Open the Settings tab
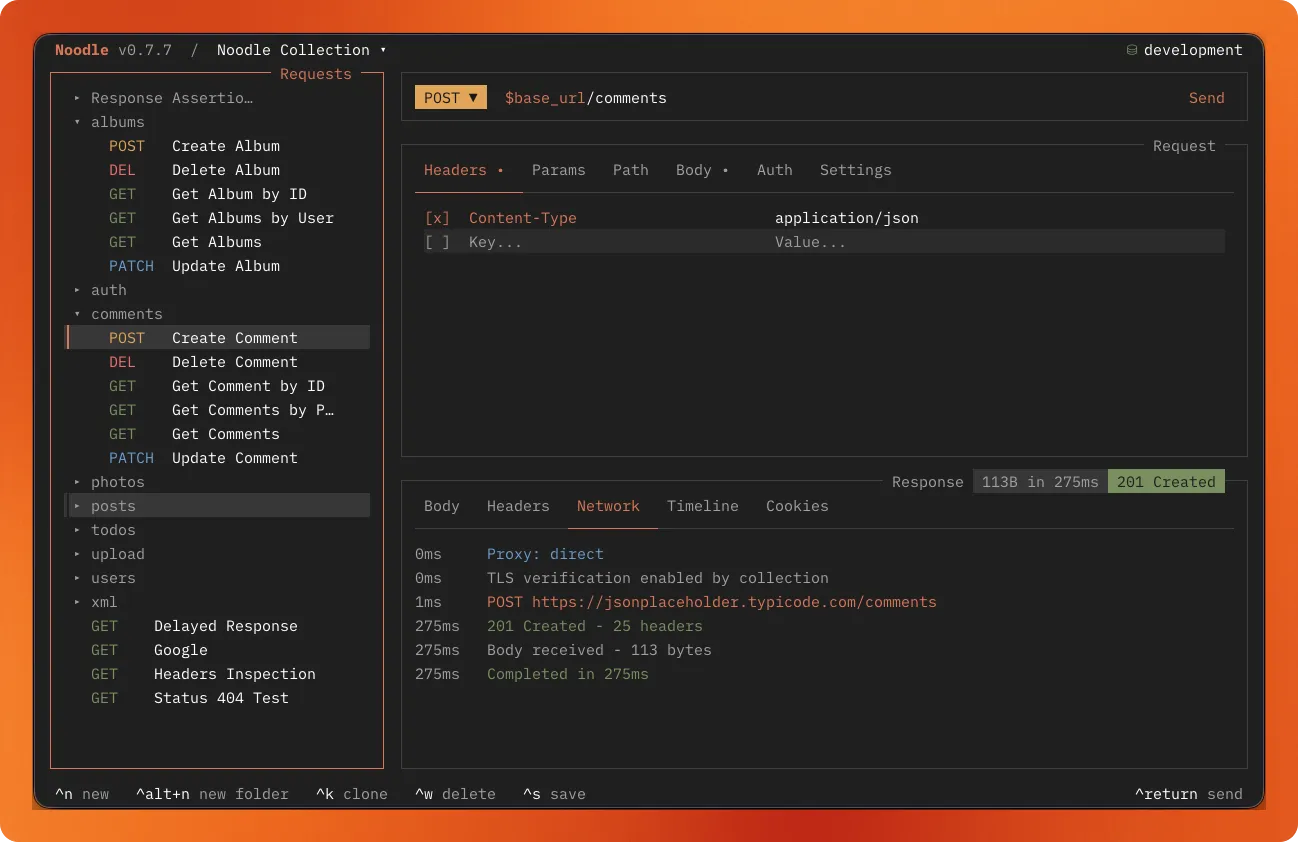Screen dimensions: 1298x842 click(x=855, y=170)
